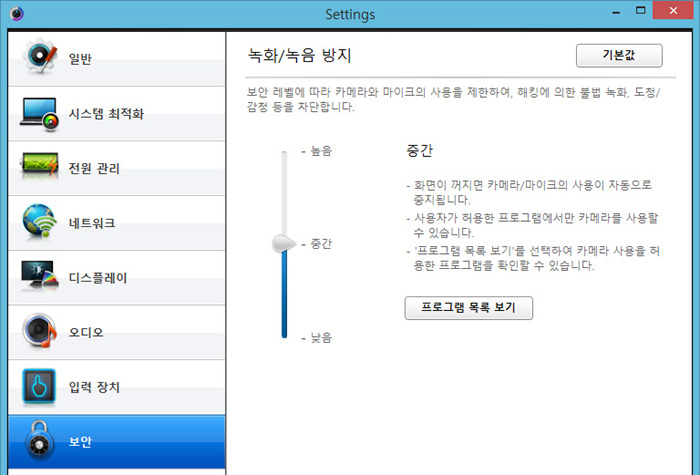Viewport: 700px width, 475px height.
Task: Reset with the 기본값 button
Action: point(619,55)
